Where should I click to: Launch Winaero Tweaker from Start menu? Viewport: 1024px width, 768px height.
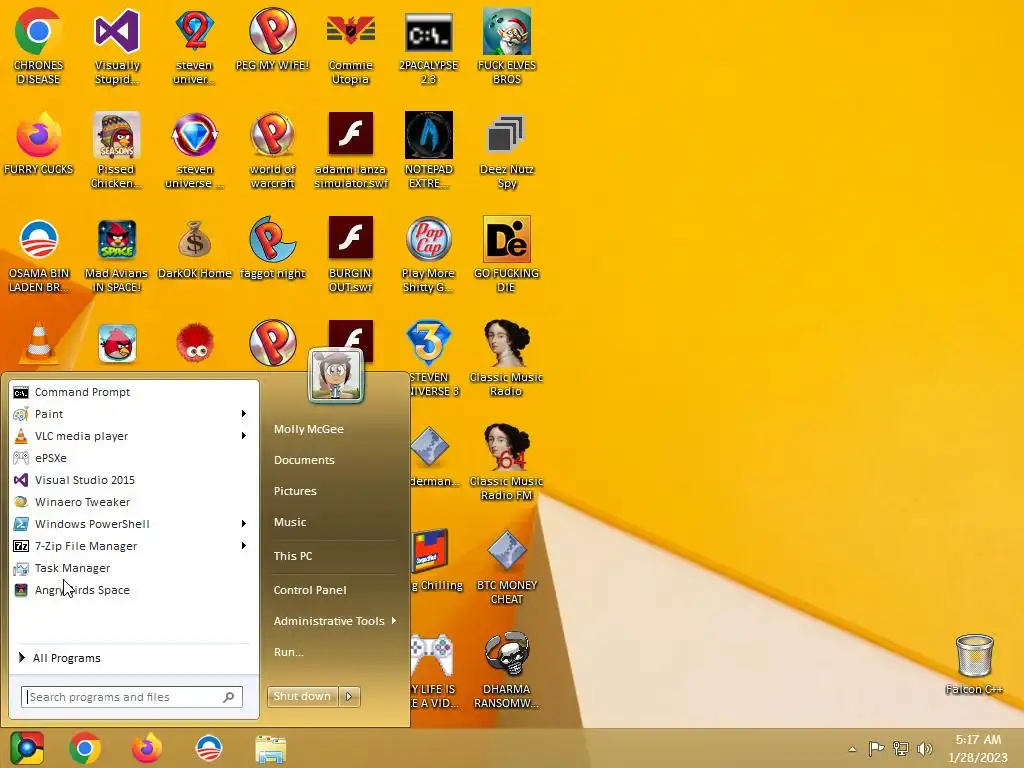point(135,502)
